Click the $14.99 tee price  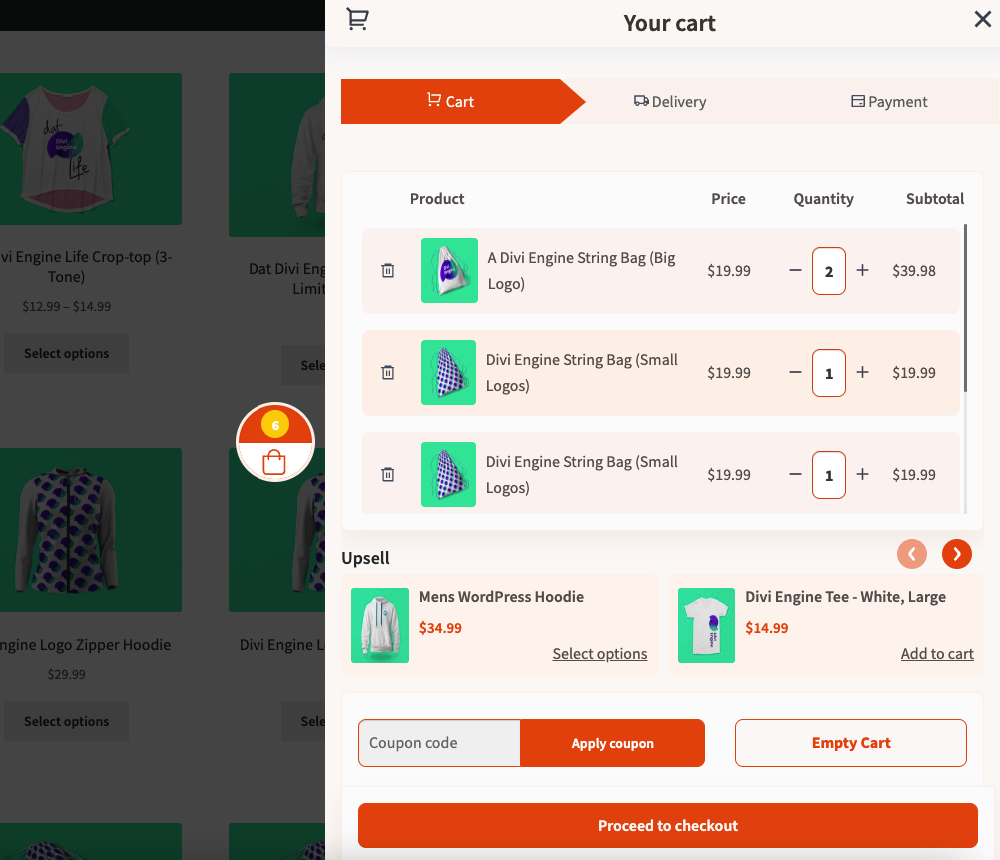click(767, 628)
